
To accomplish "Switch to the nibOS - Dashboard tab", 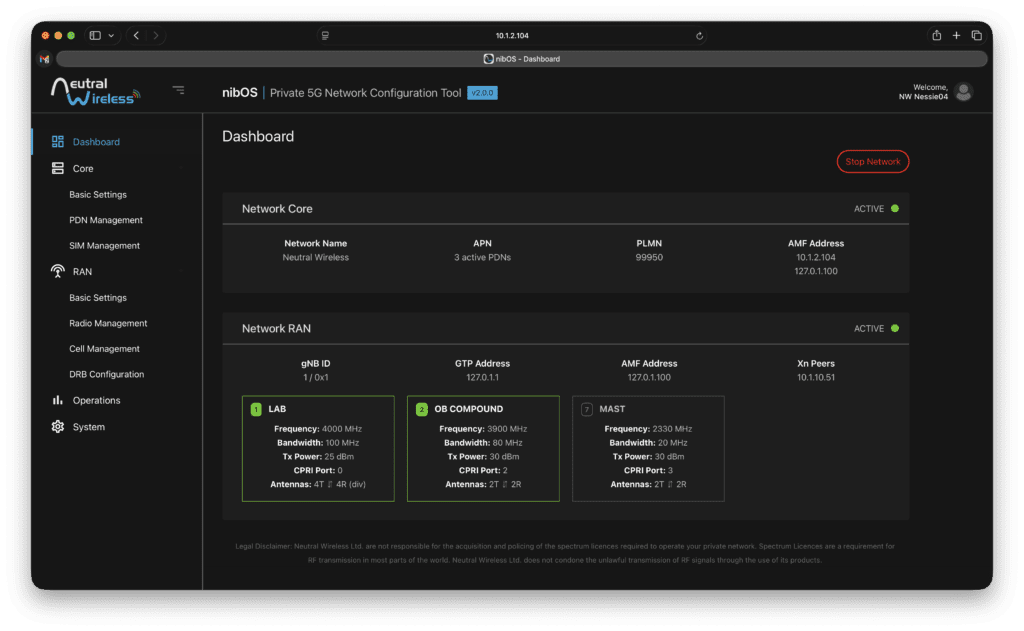I will [x=521, y=59].
